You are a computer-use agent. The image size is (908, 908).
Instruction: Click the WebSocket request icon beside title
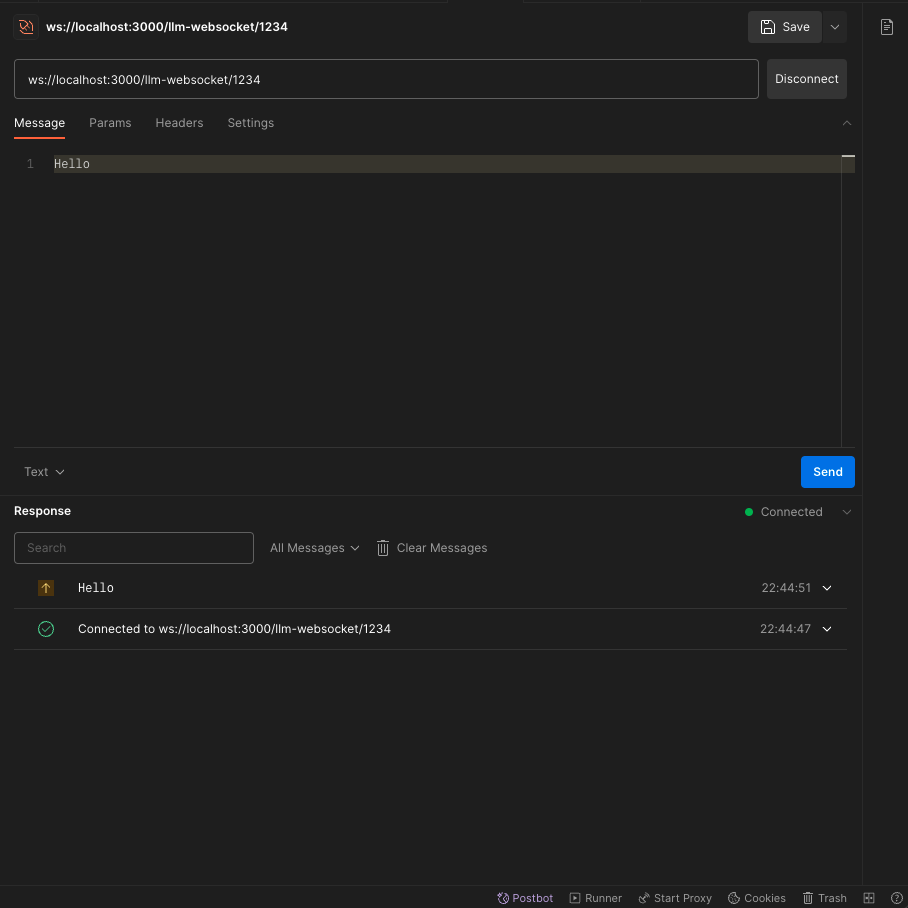tap(26, 27)
